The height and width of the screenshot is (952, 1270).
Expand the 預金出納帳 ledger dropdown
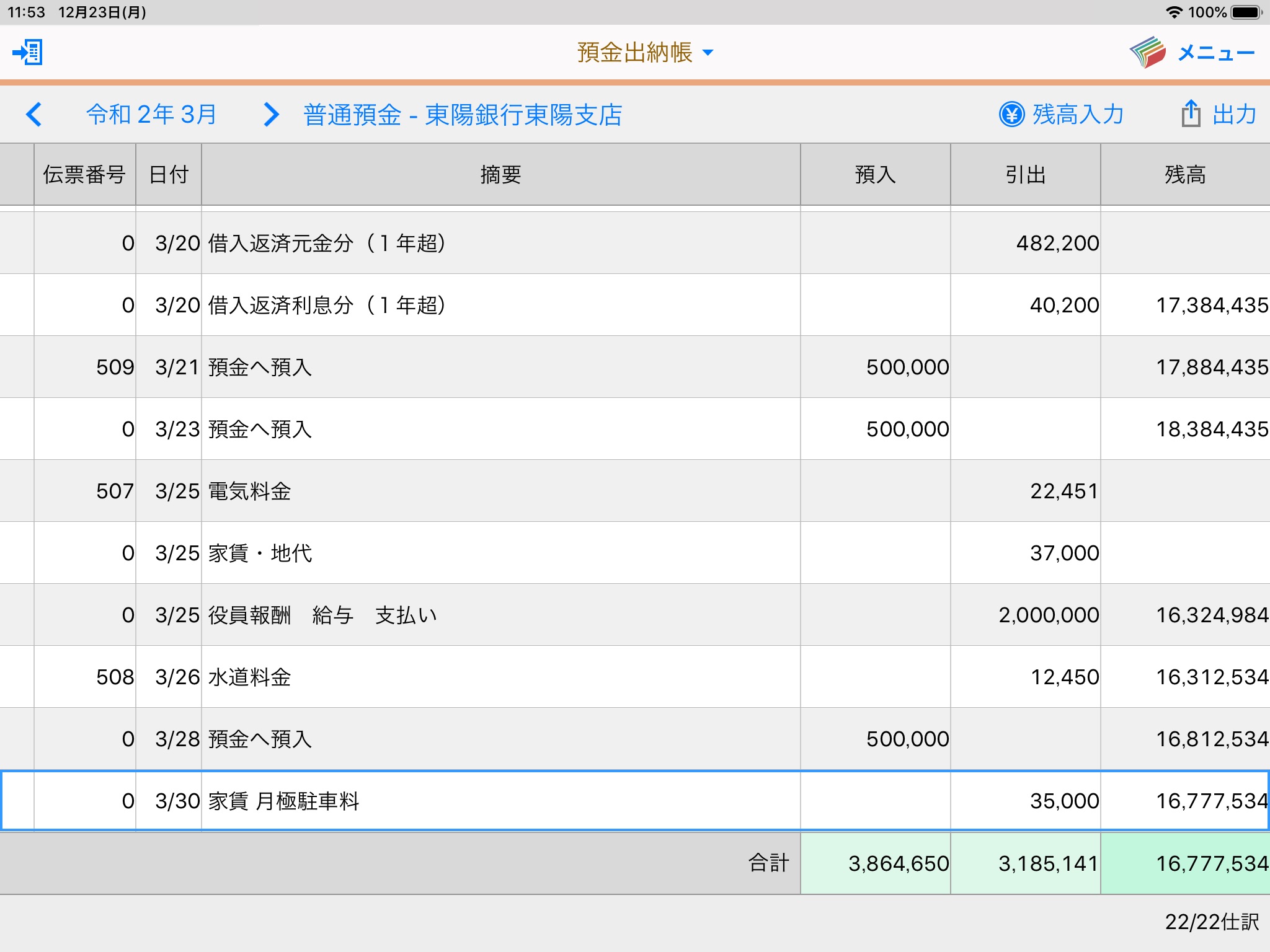(645, 52)
